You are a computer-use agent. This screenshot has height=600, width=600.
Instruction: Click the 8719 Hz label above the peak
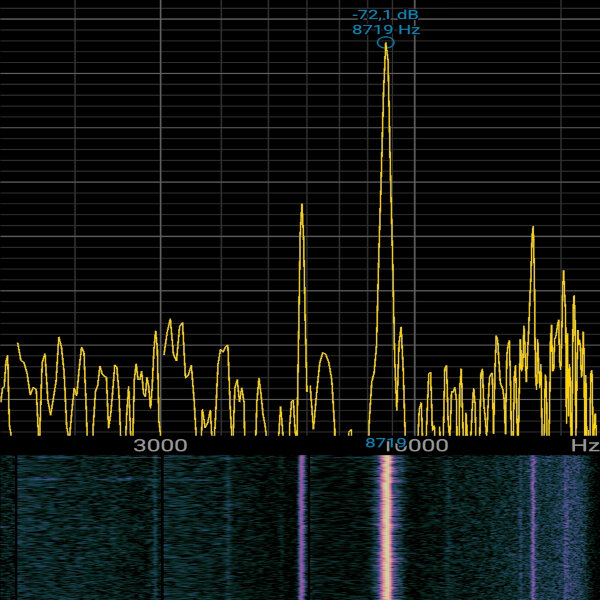(x=385, y=30)
